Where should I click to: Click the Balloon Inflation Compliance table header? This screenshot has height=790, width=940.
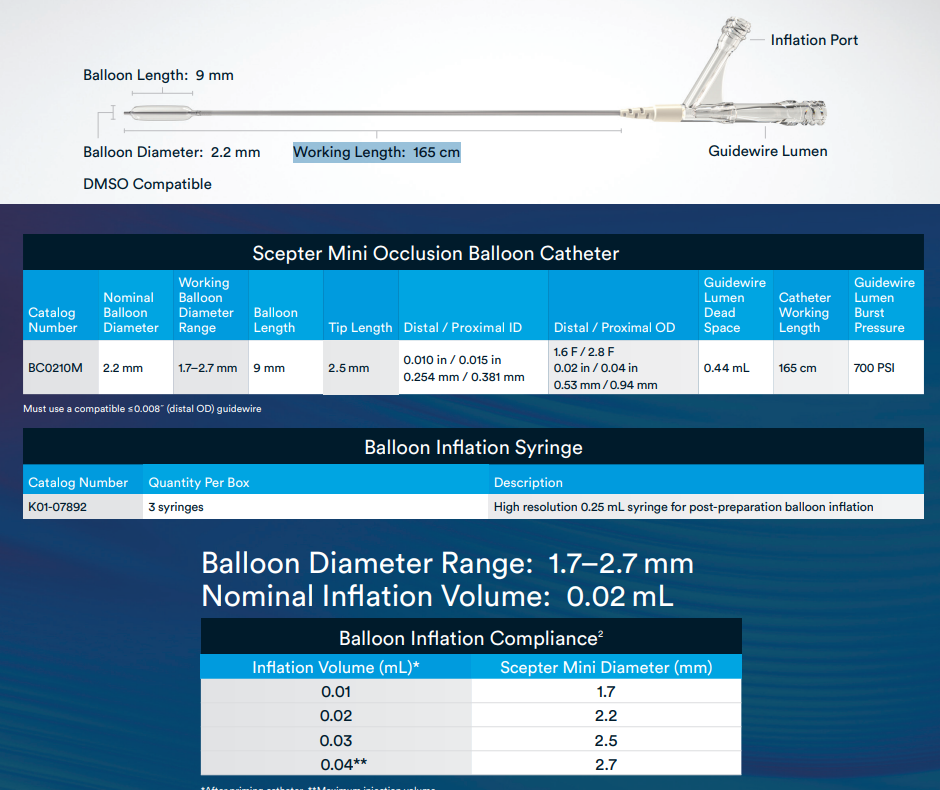point(470,638)
